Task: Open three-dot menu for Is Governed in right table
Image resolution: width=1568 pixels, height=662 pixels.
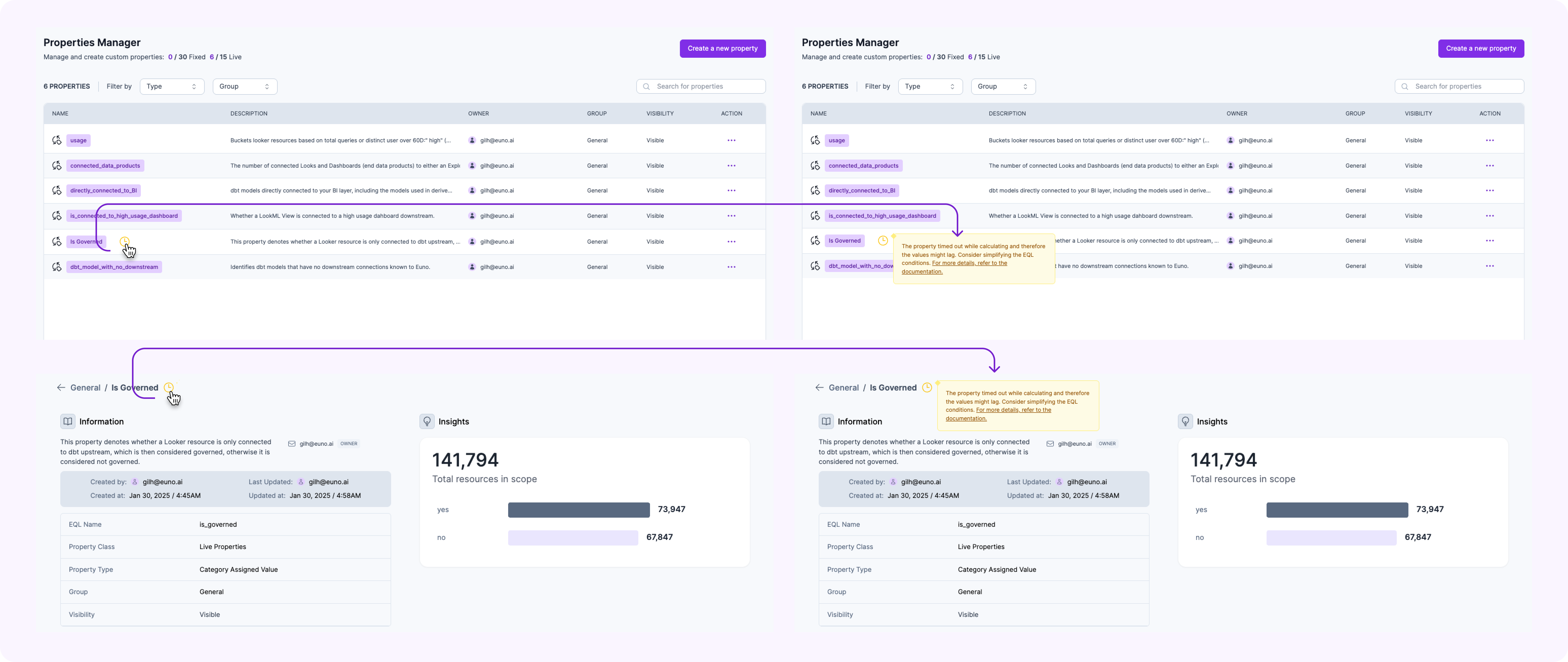Action: point(1489,241)
